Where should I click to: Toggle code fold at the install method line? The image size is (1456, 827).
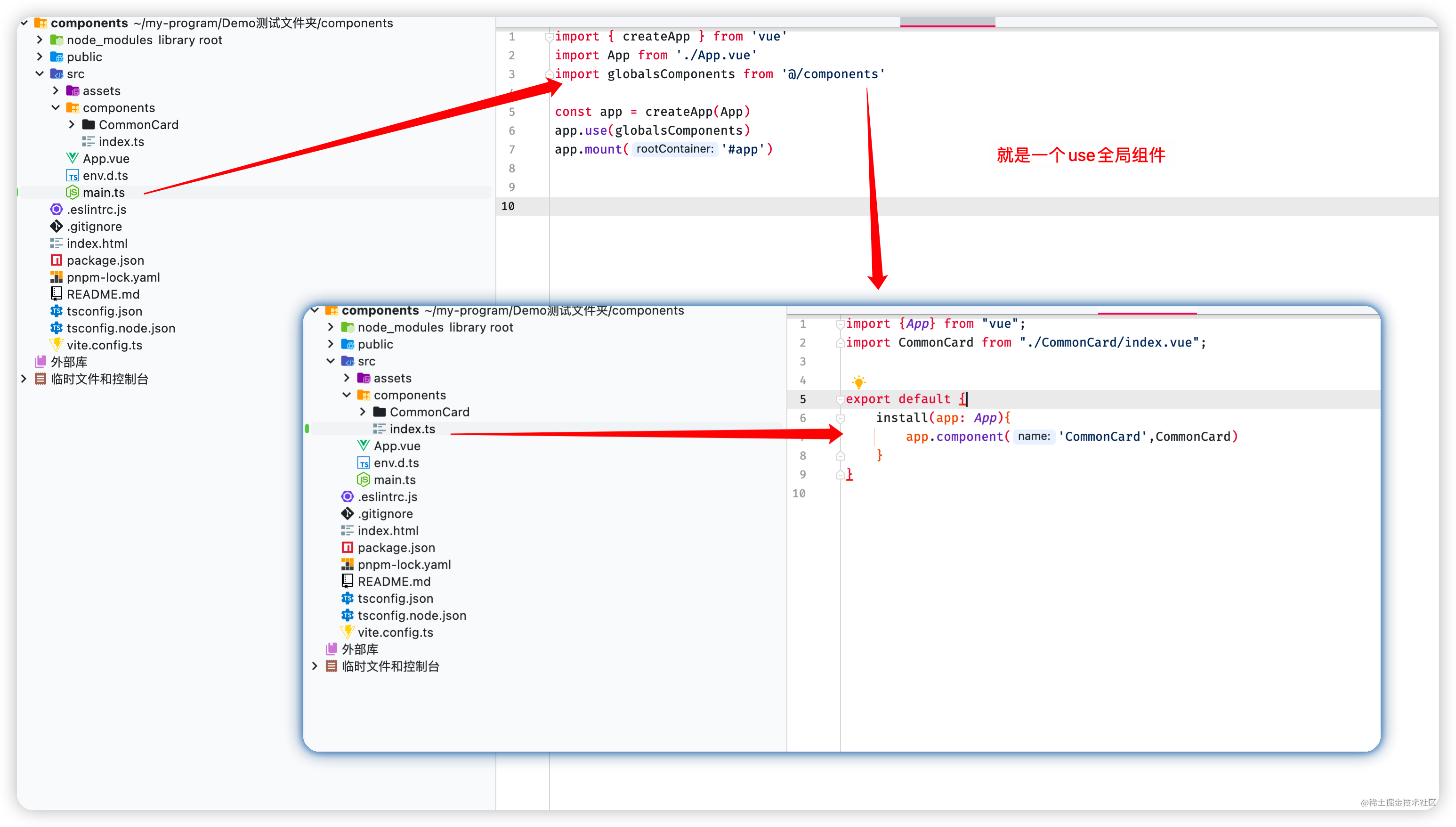(x=841, y=419)
